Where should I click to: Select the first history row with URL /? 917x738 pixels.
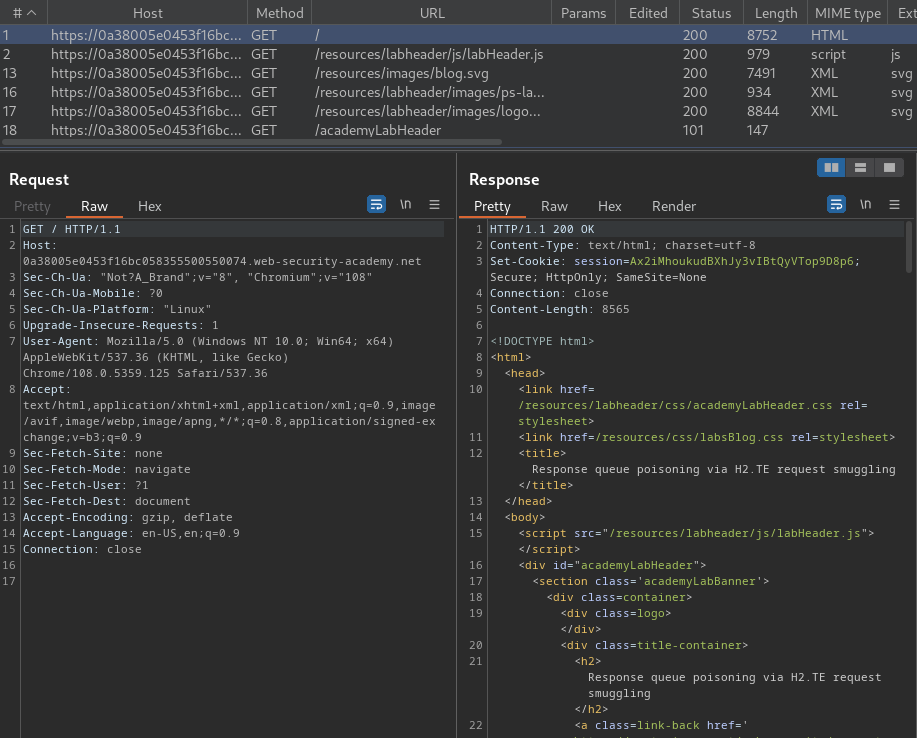(458, 35)
